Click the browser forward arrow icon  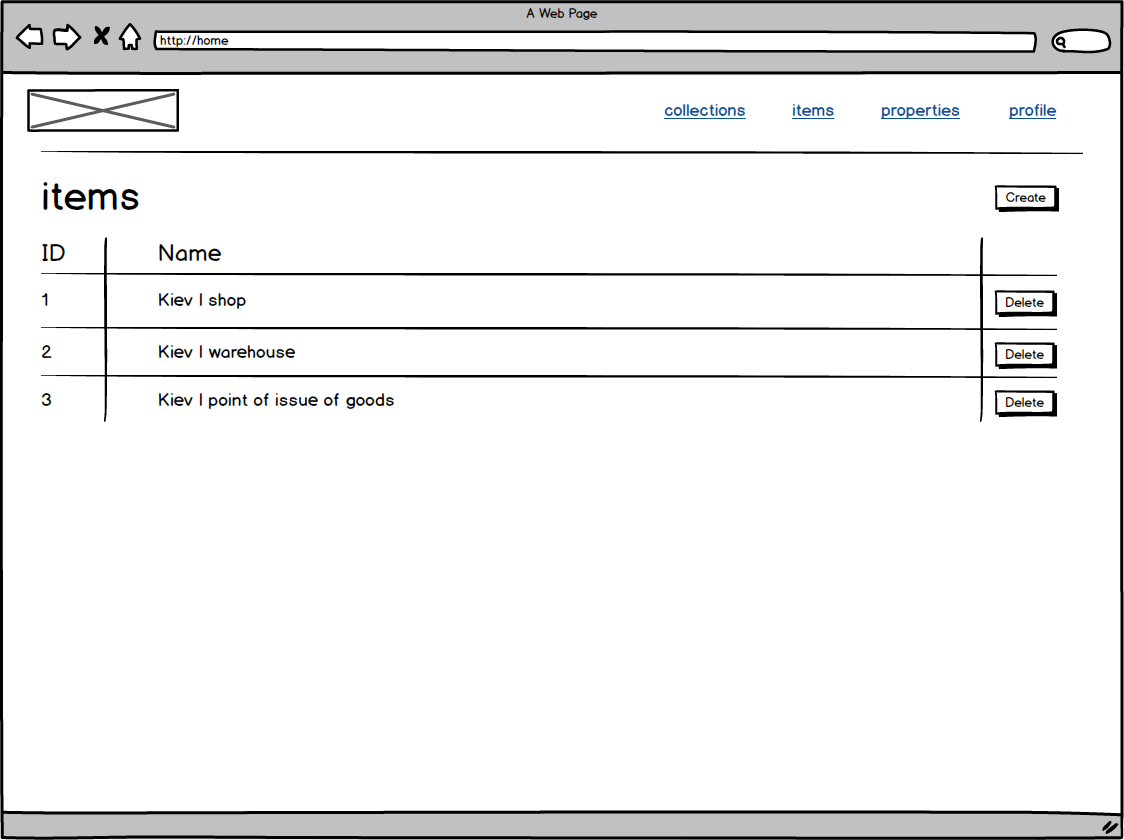(67, 37)
